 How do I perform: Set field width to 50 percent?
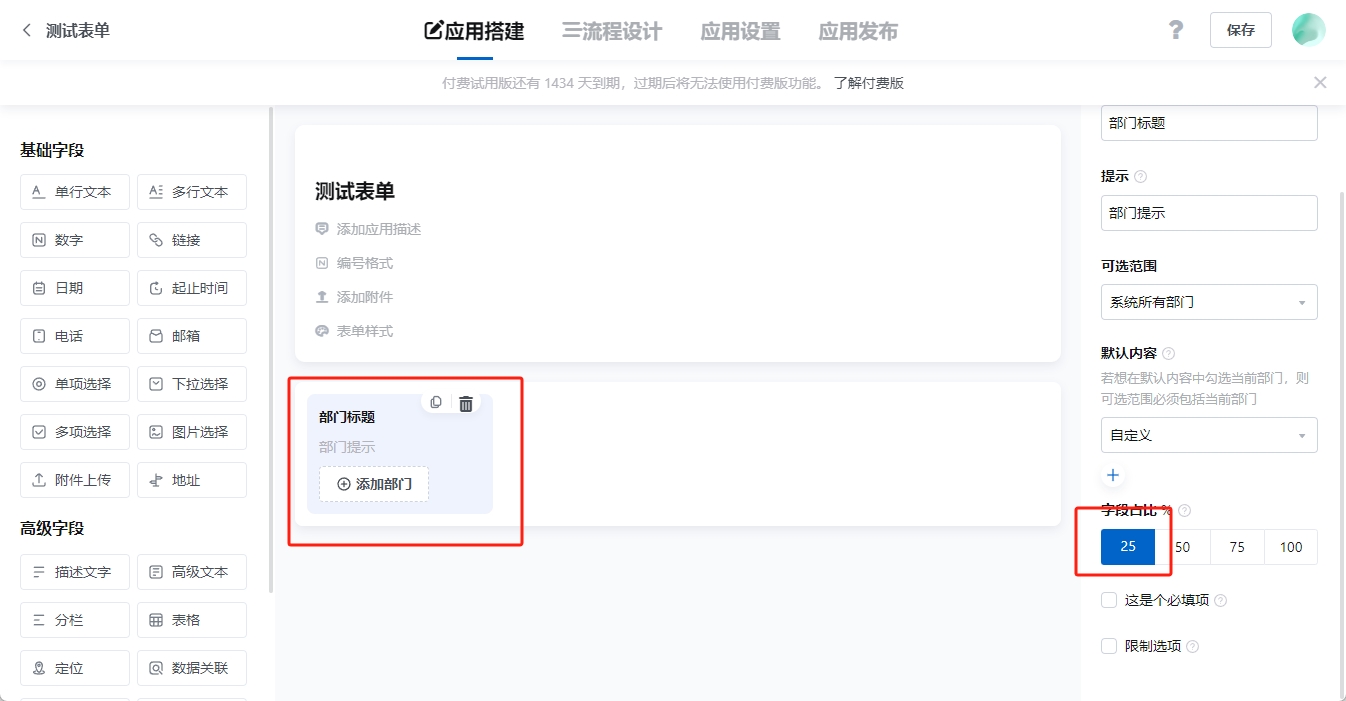click(1182, 547)
